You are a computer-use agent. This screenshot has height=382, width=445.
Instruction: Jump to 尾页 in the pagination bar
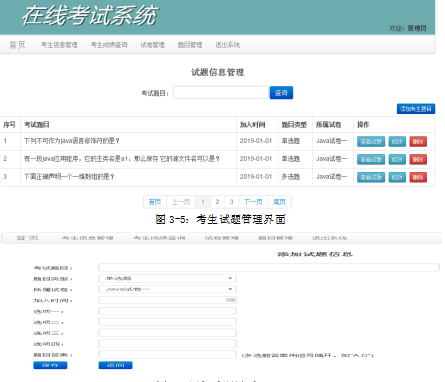279,202
